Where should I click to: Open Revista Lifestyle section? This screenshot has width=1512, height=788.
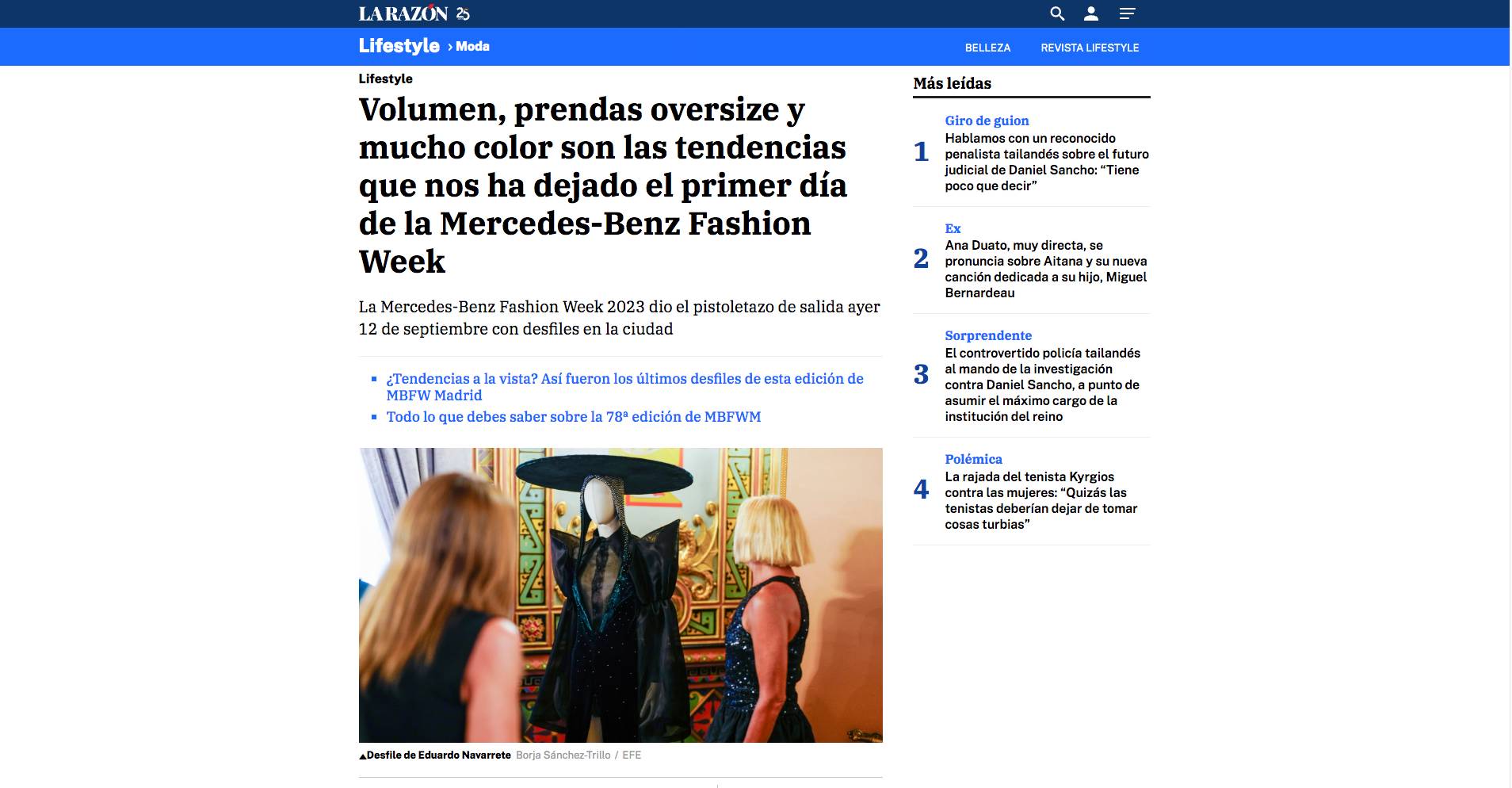[1090, 48]
